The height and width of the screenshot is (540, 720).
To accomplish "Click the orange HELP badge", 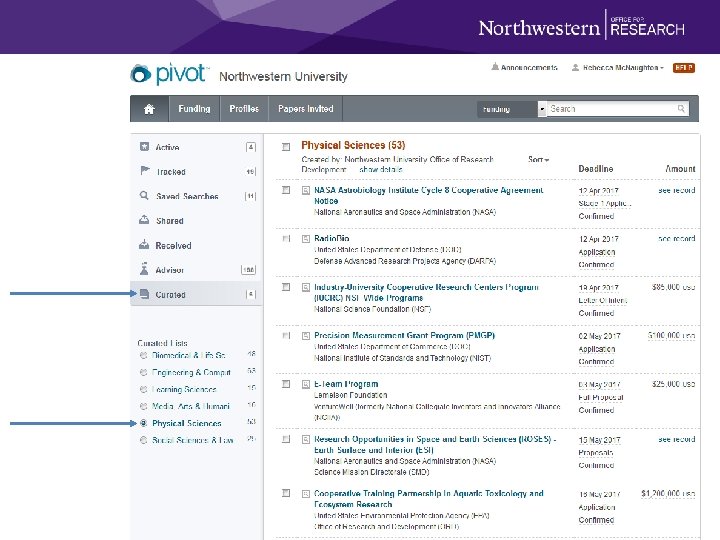I will pyautogui.click(x=684, y=68).
